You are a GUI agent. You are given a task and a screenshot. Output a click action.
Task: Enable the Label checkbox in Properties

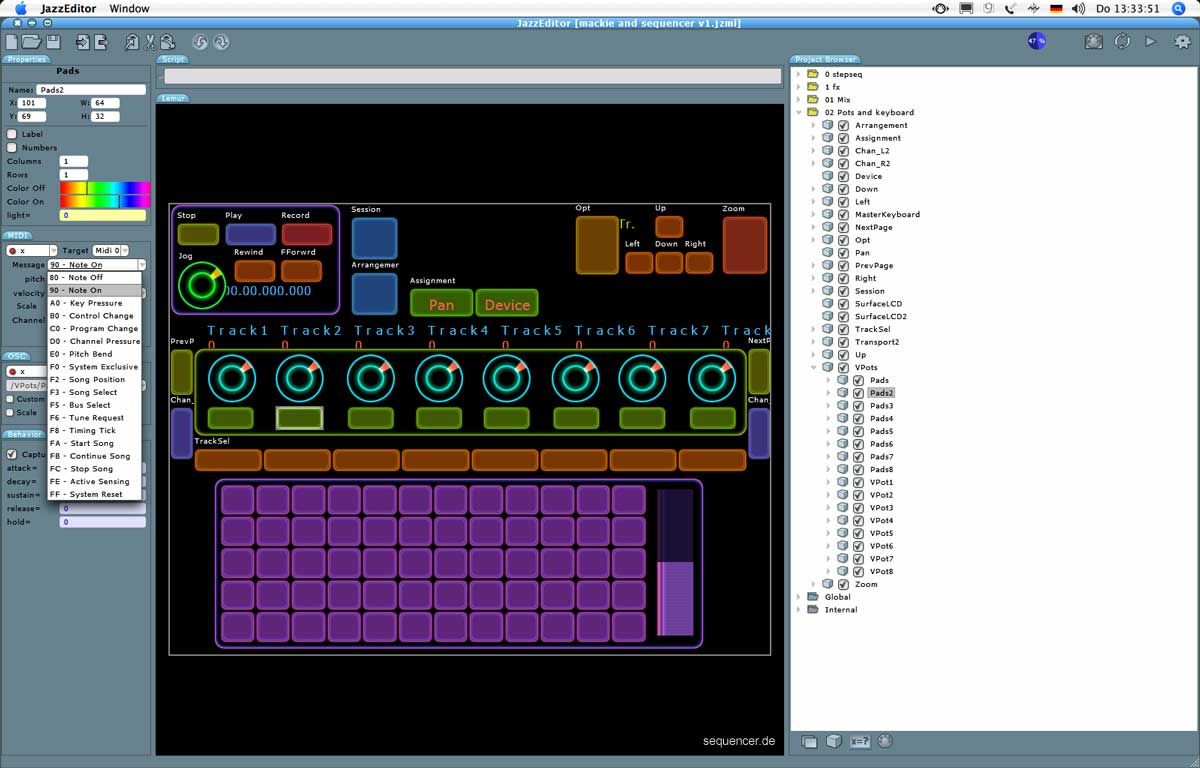coord(12,134)
